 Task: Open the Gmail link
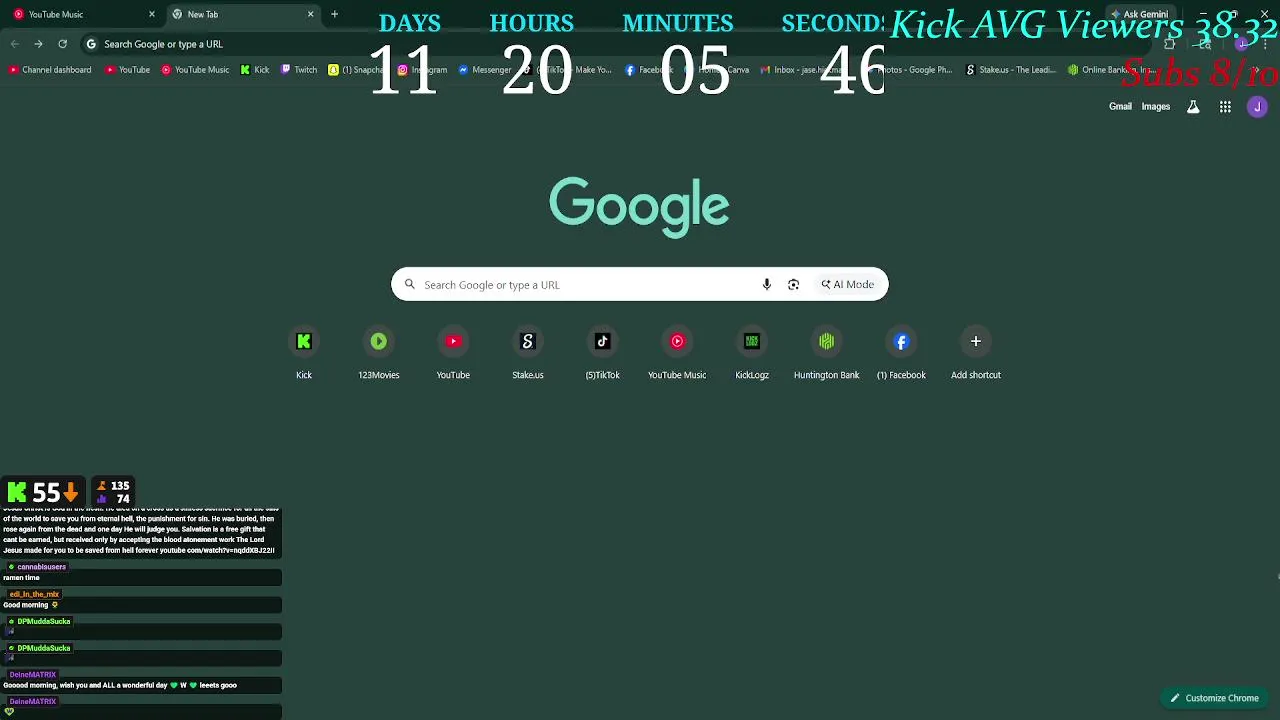pos(1120,107)
